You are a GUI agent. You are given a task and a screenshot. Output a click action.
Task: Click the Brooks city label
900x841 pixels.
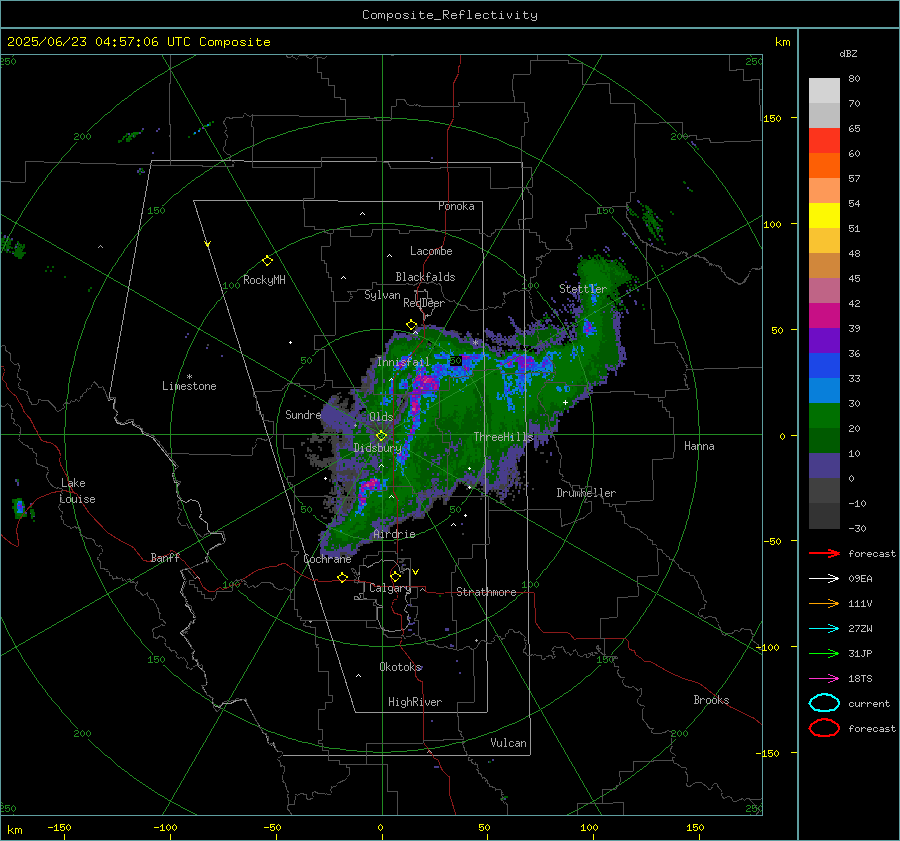pos(711,700)
